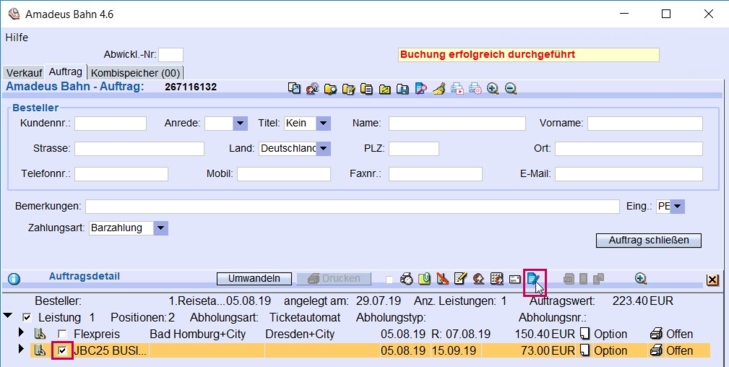Click the Bemerkungen text field

(x=352, y=206)
